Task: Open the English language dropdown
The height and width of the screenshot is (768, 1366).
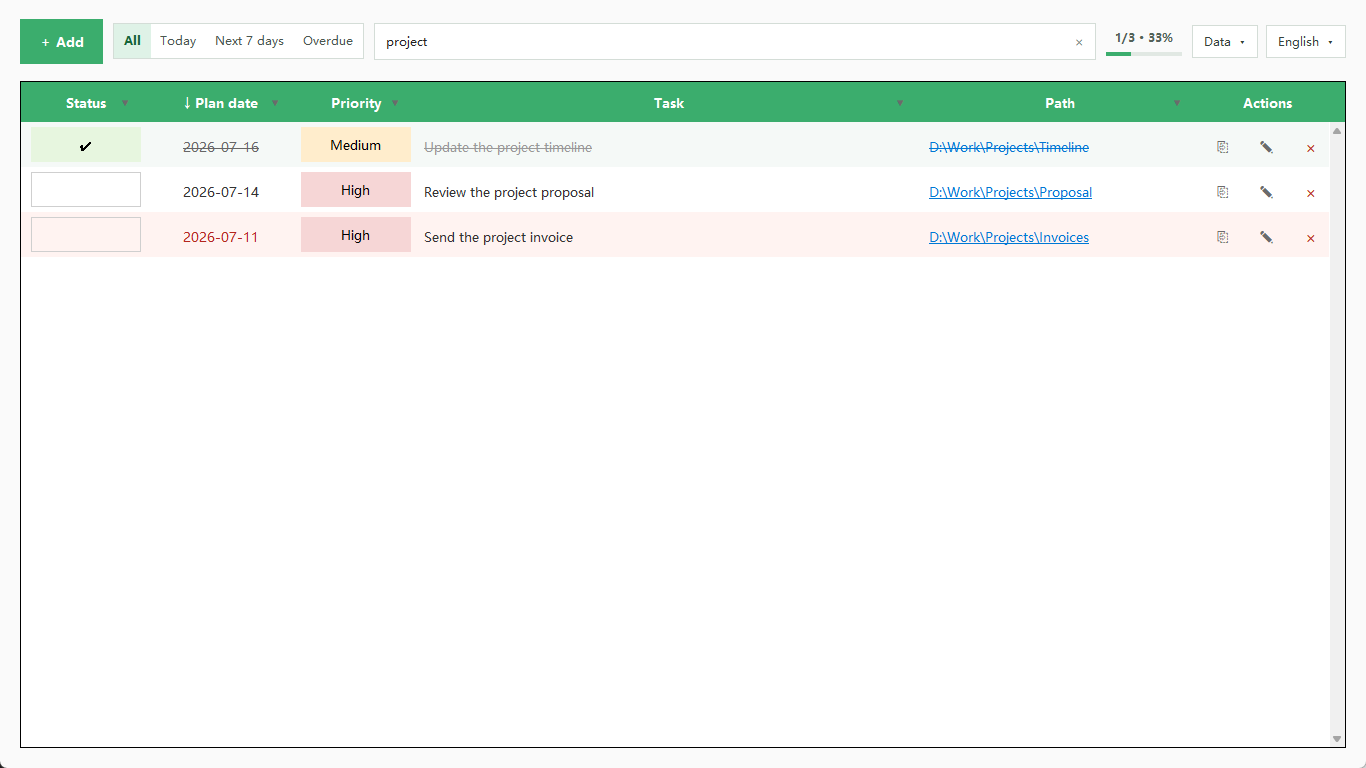Action: (1305, 42)
